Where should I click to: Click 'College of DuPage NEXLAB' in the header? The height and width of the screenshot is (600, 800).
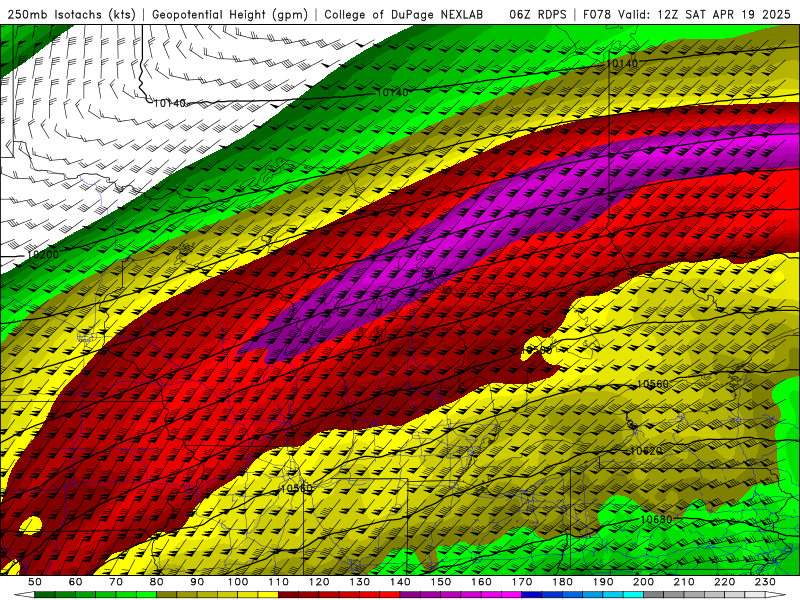click(x=403, y=15)
